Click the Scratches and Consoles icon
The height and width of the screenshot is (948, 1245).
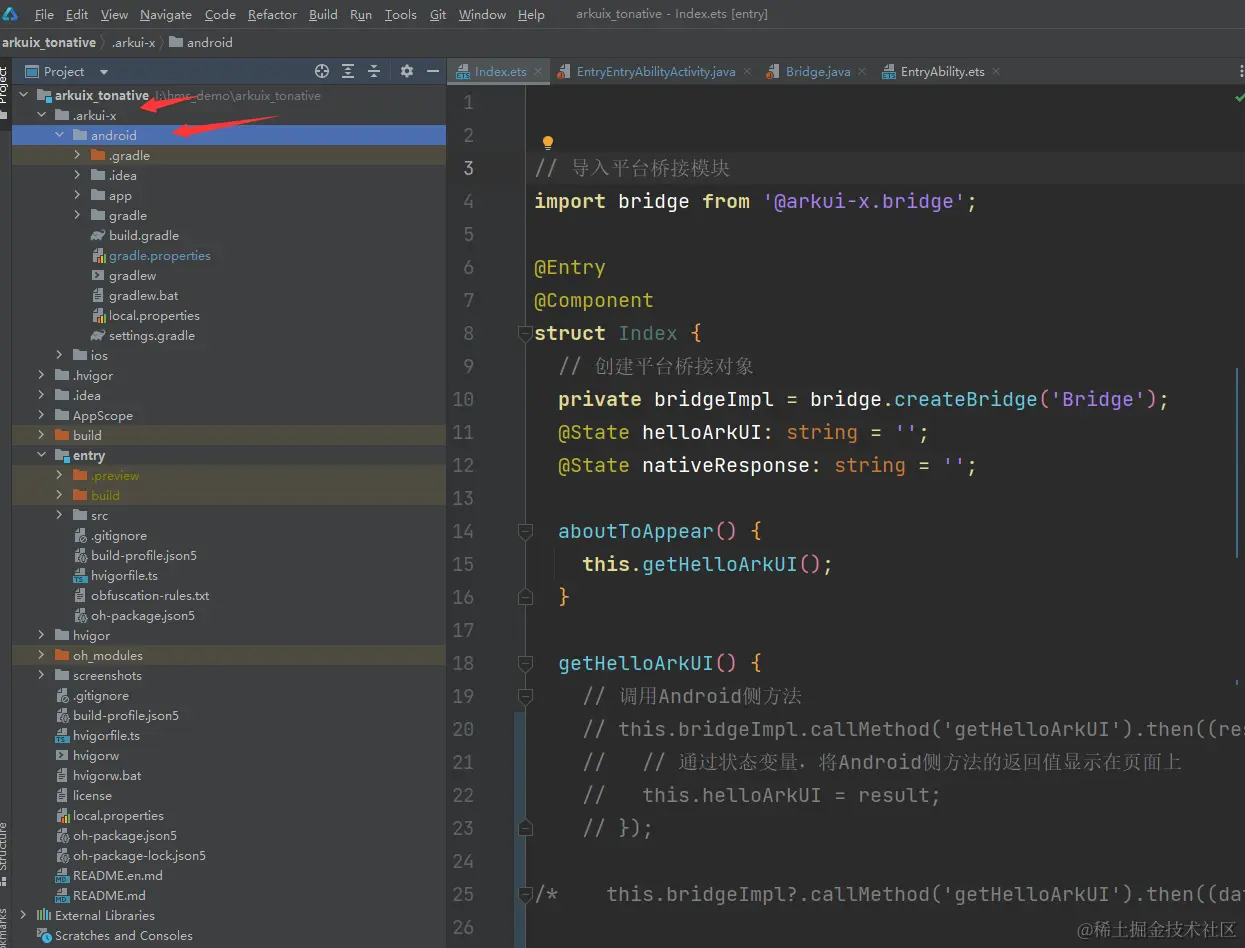tap(44, 936)
